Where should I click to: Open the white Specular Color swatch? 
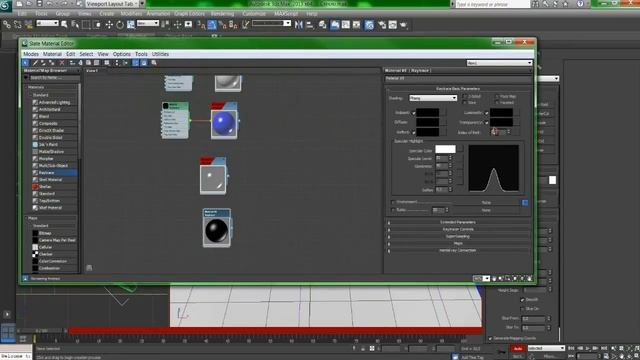coord(445,149)
